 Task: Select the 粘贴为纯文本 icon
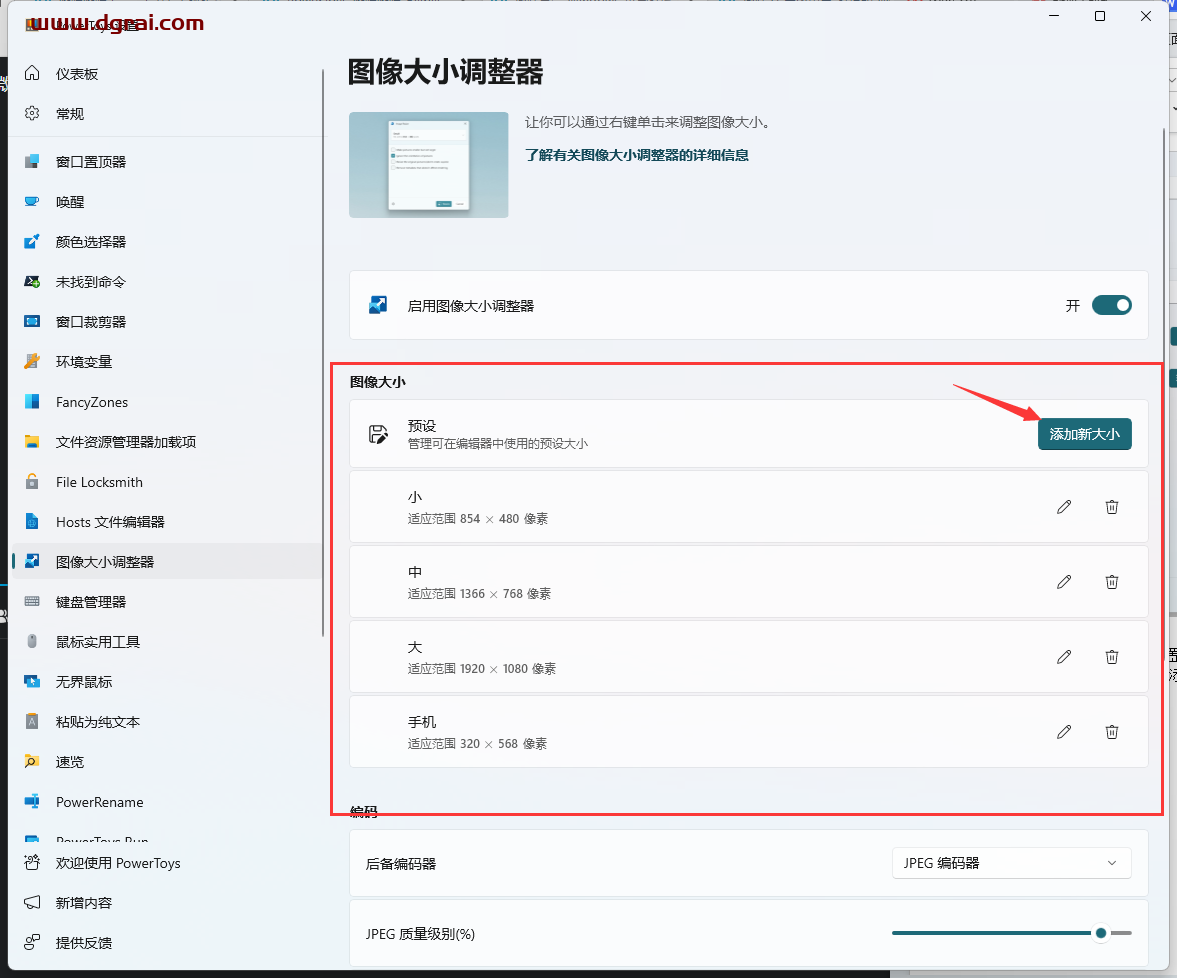[32, 721]
